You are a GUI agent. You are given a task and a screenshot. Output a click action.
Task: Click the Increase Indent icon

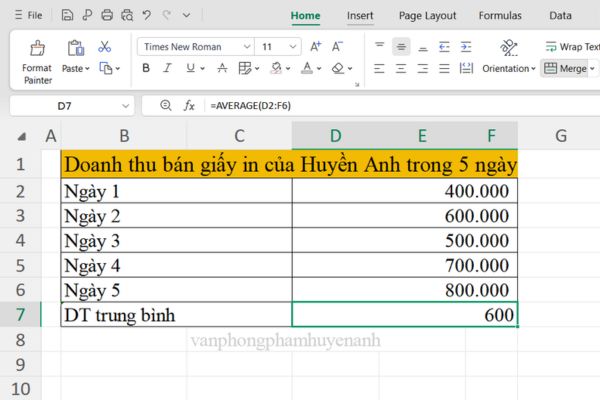pos(466,47)
